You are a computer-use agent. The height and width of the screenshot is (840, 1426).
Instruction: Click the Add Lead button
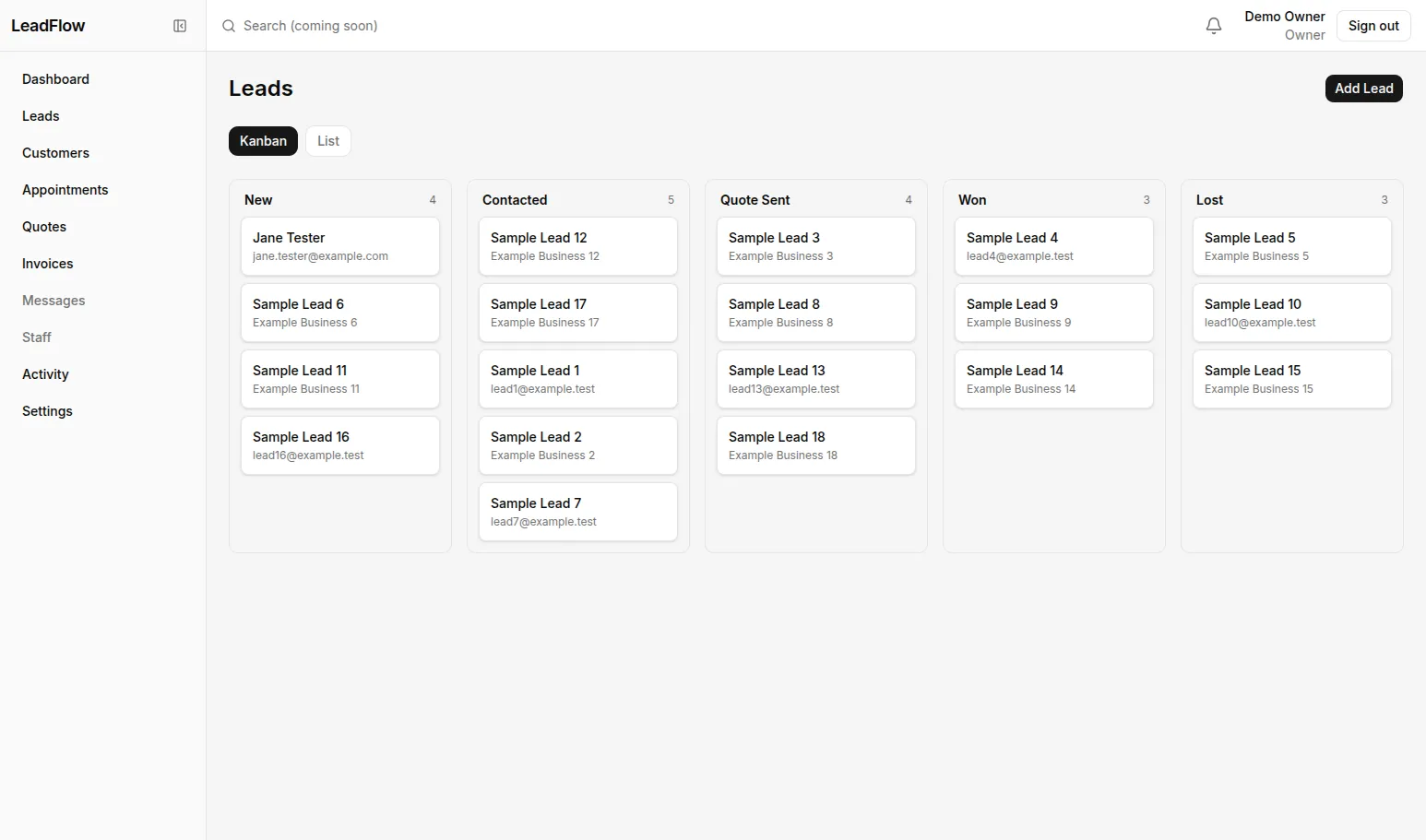point(1363,89)
